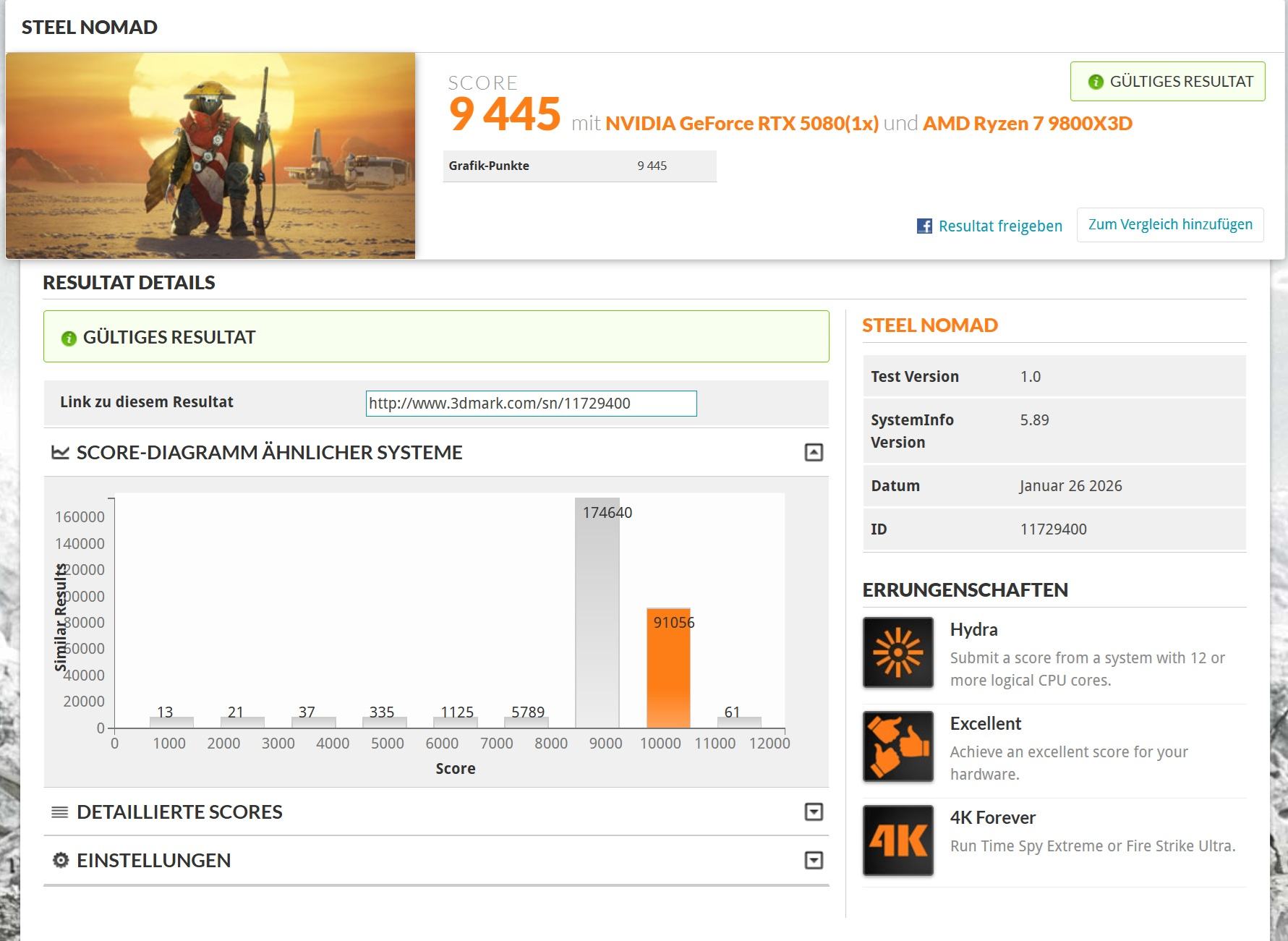The image size is (1288, 941).
Task: Click the chart icon beside Score-Diagramm heading
Action: click(x=60, y=453)
